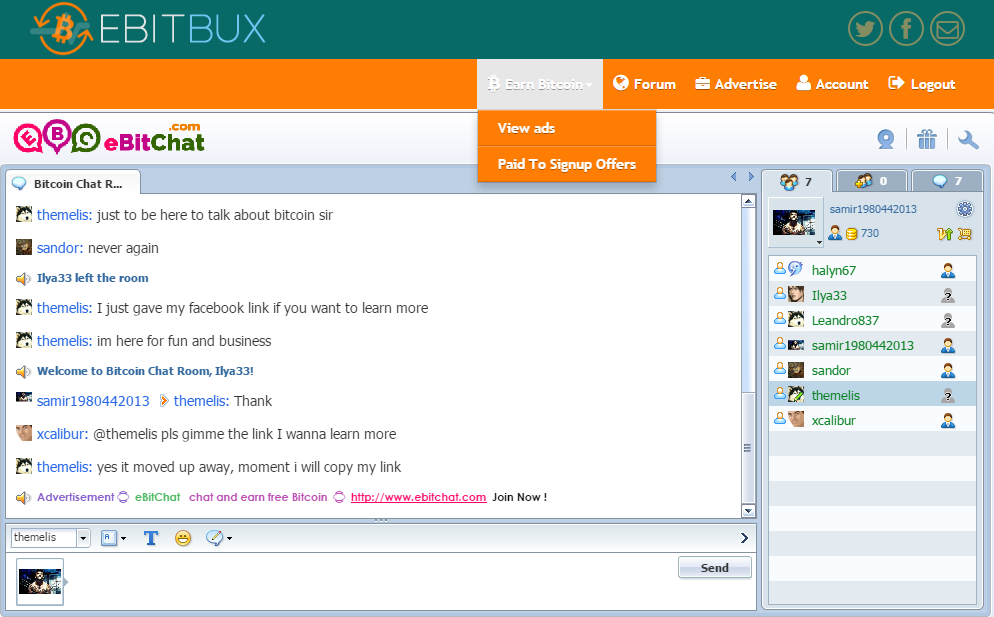Expand the font color dropdown in toolbar
Image resolution: width=994 pixels, height=617 pixels.
123,538
